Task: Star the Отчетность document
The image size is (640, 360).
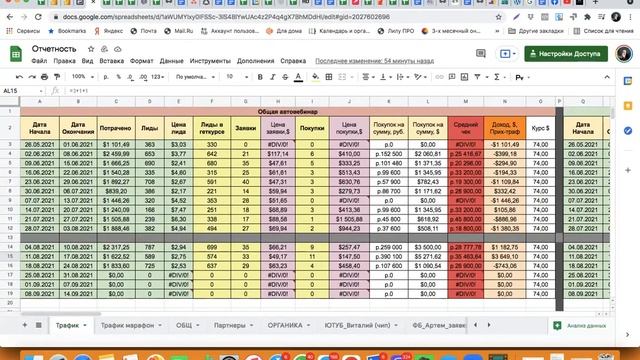Action: [91, 49]
